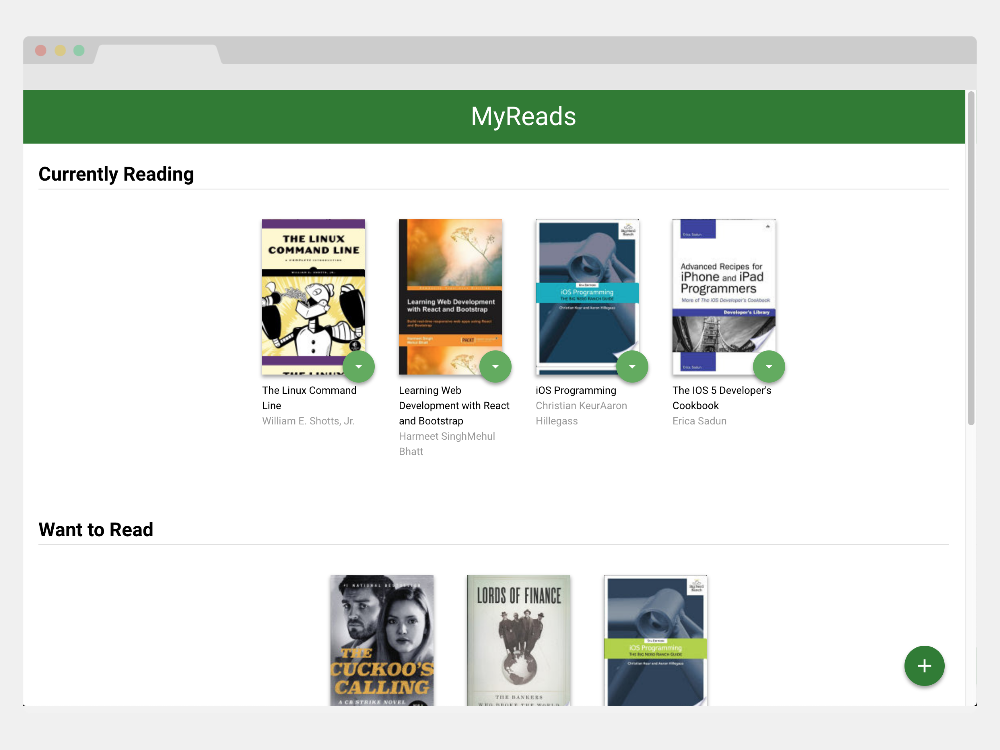Click the iOS Programming cover in Want to Read
The image size is (1000, 750).
tap(656, 640)
